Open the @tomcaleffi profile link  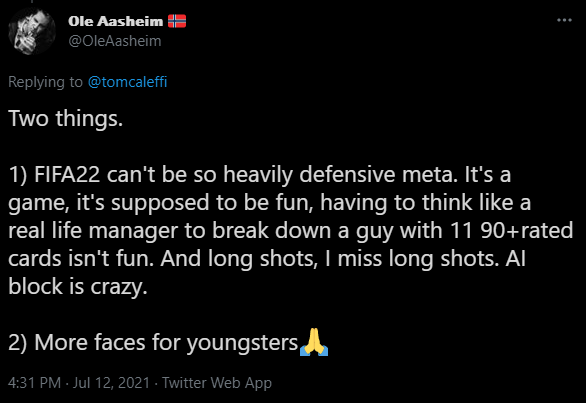pyautogui.click(x=127, y=82)
